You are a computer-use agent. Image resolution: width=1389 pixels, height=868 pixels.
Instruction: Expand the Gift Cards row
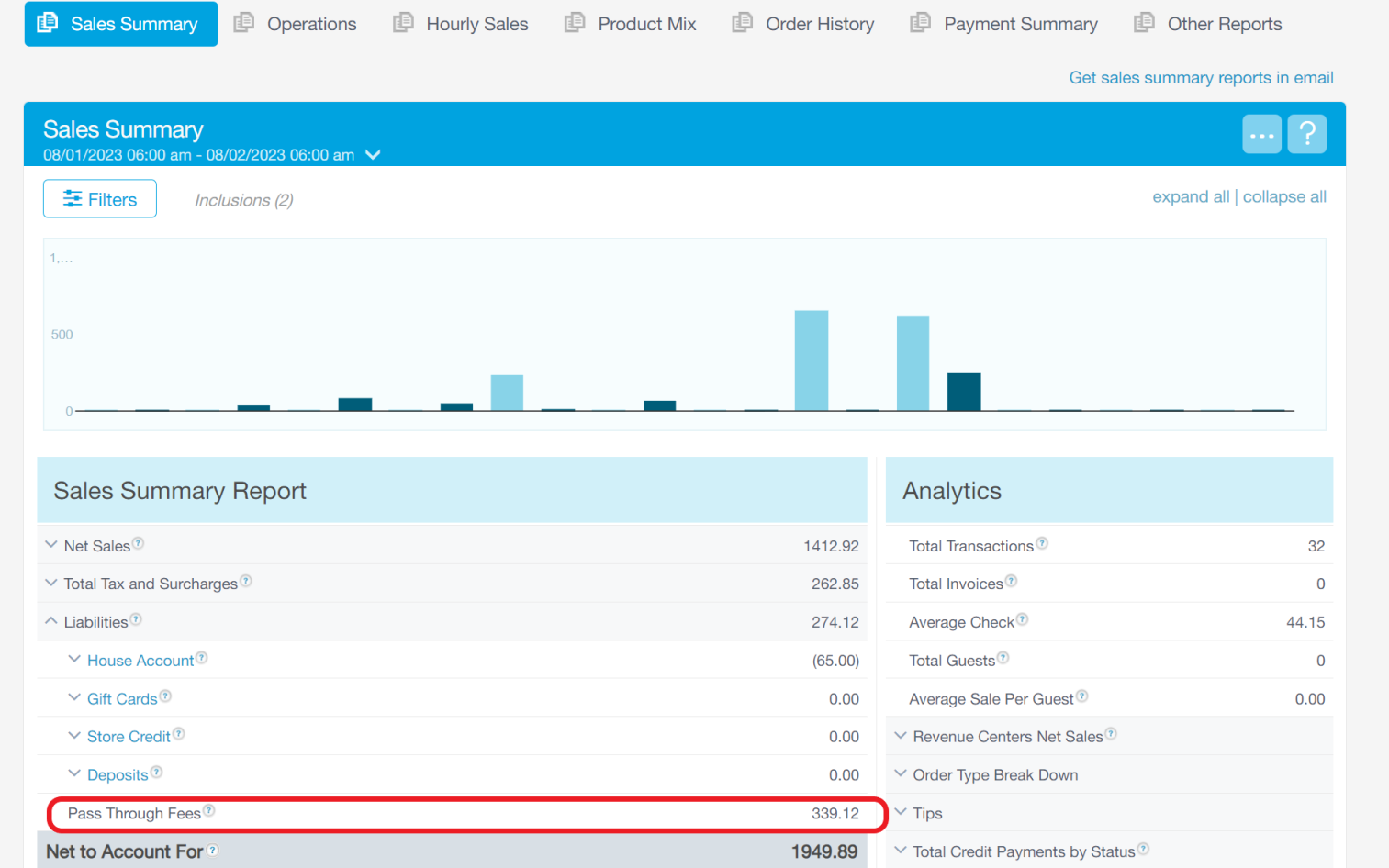point(74,697)
